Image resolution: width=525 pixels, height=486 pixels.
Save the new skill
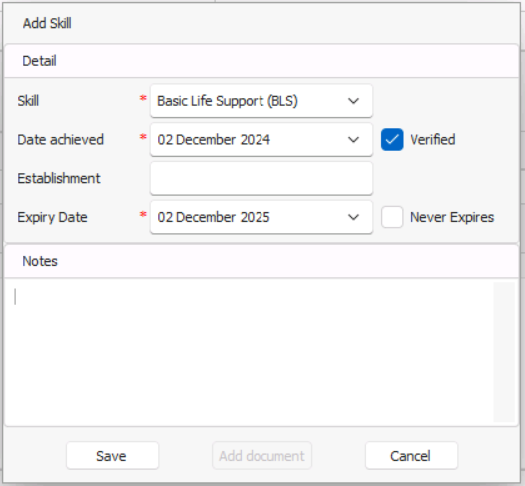click(112, 456)
